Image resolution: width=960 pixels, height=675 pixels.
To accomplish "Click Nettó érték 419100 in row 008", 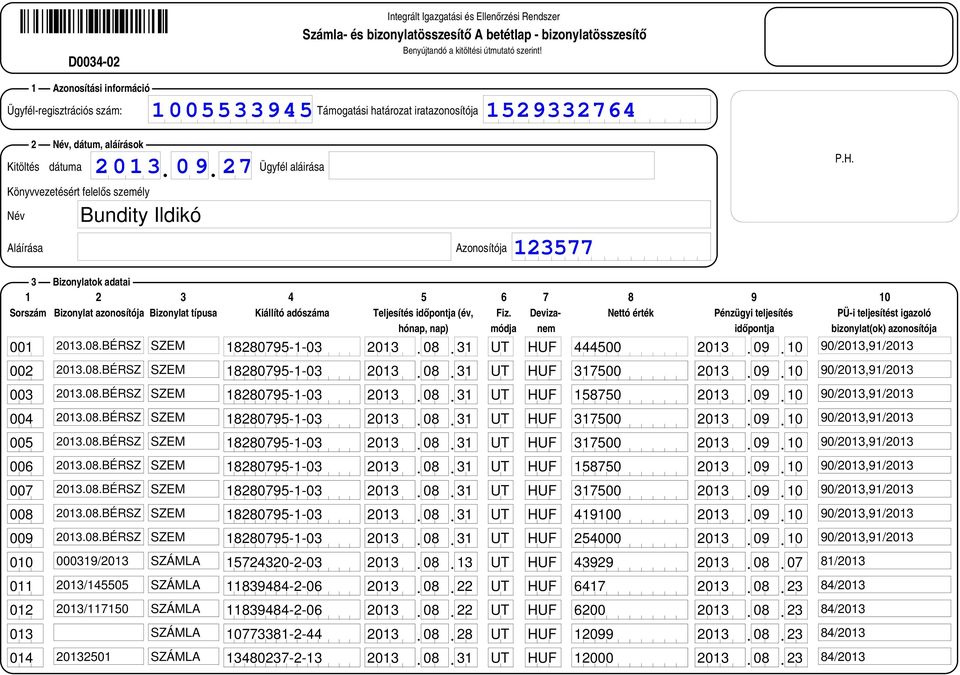I will [x=629, y=514].
